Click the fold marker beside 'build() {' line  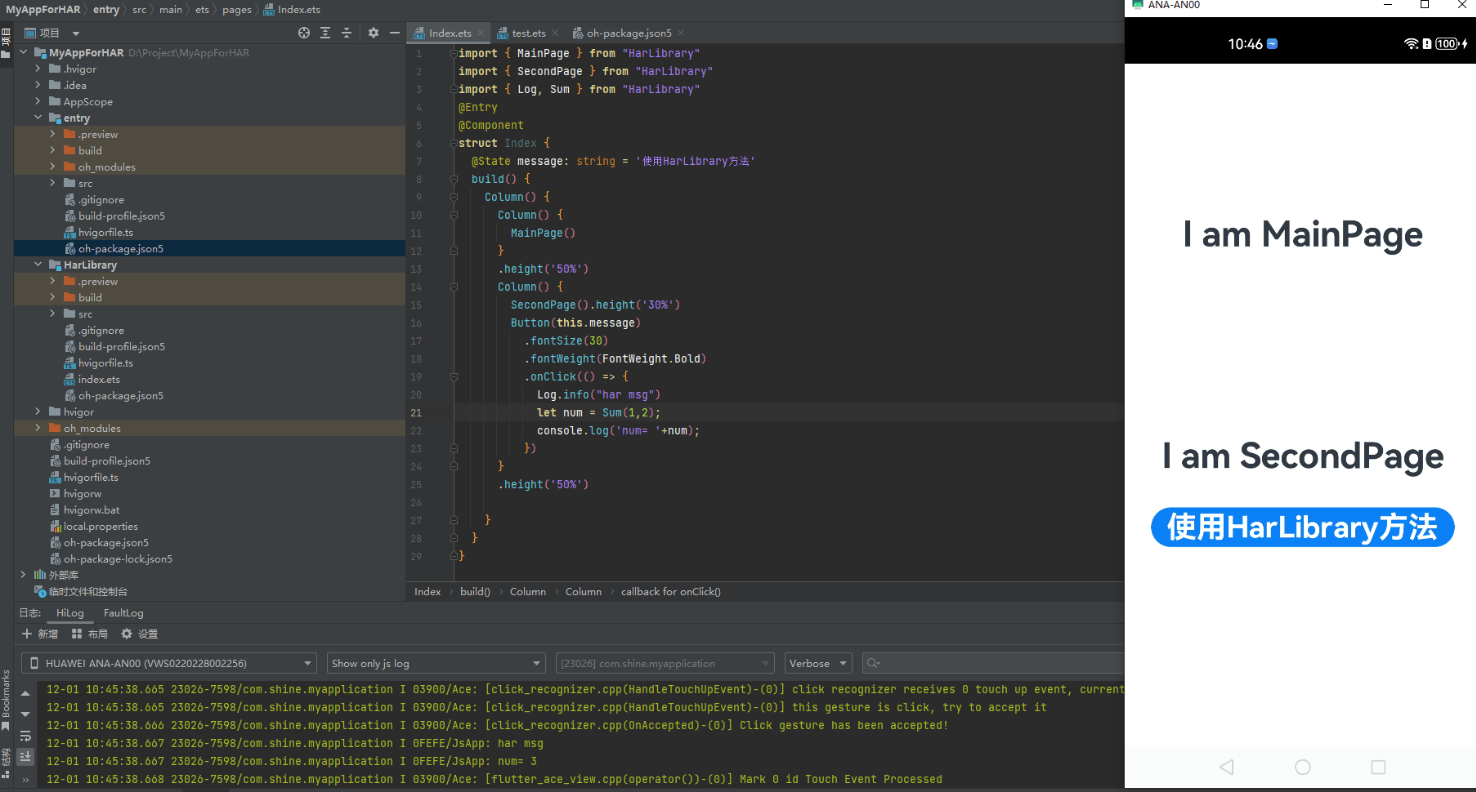point(454,179)
